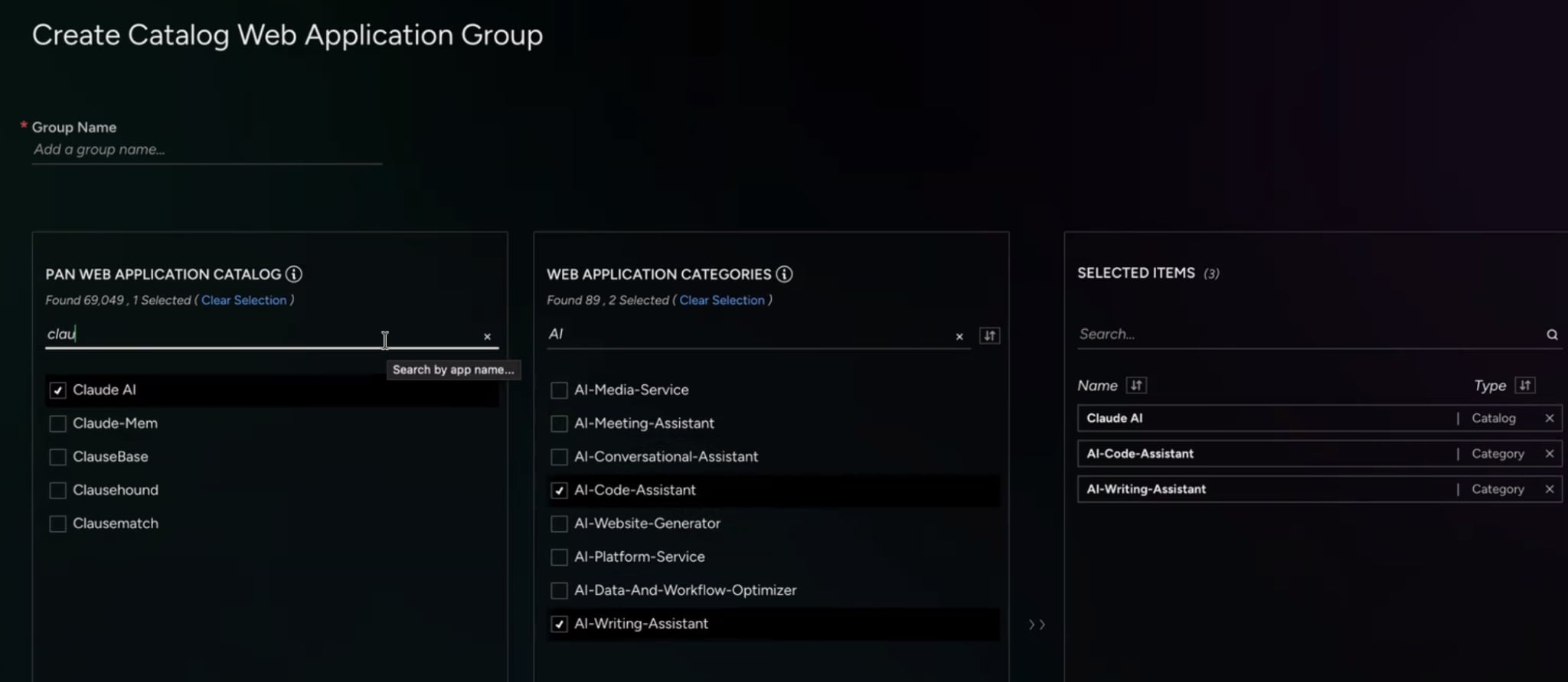The width and height of the screenshot is (1568, 682).
Task: Click the Name column header
Action: [x=1097, y=386]
